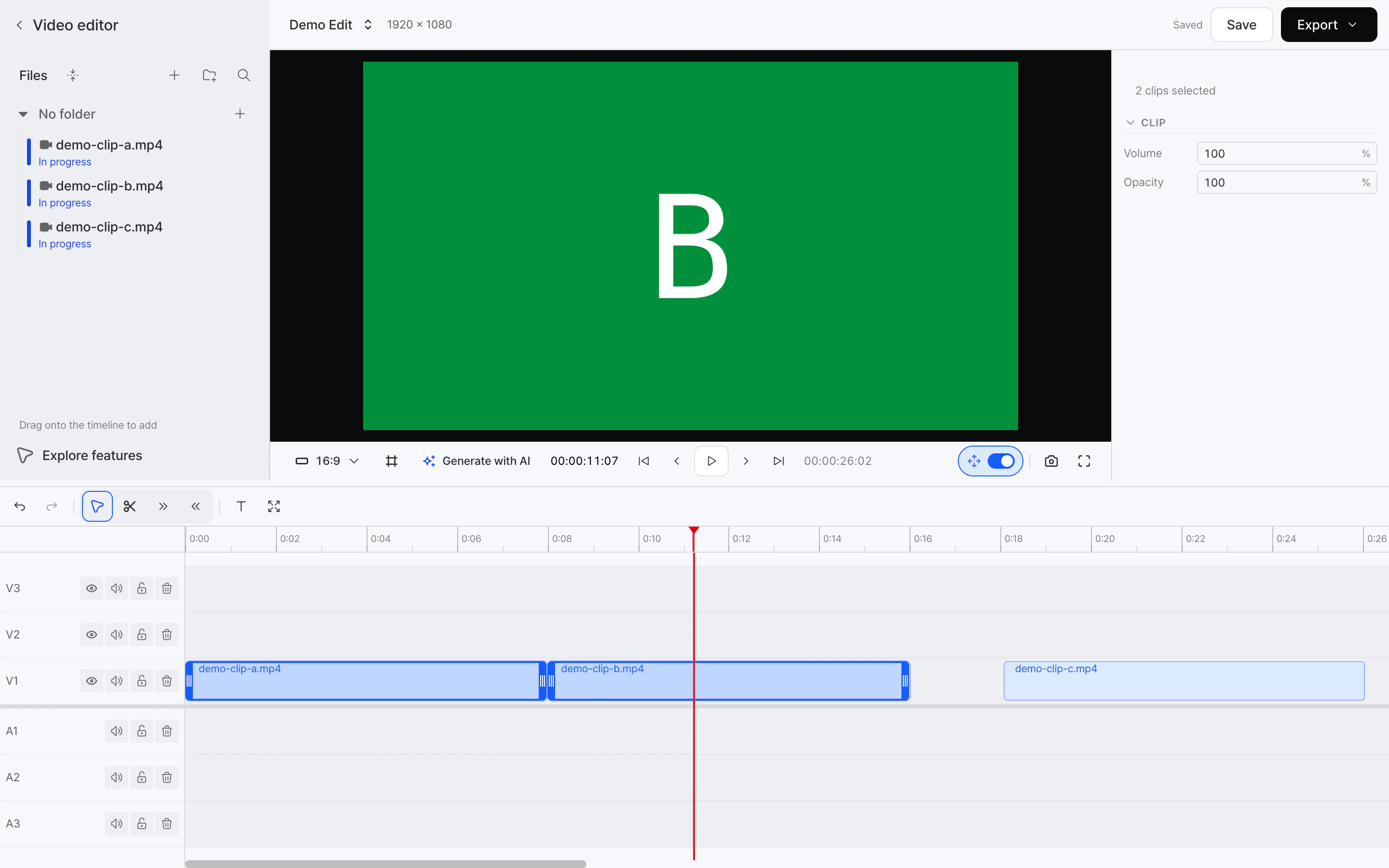This screenshot has width=1389, height=868.
Task: Play the video preview
Action: tap(711, 461)
